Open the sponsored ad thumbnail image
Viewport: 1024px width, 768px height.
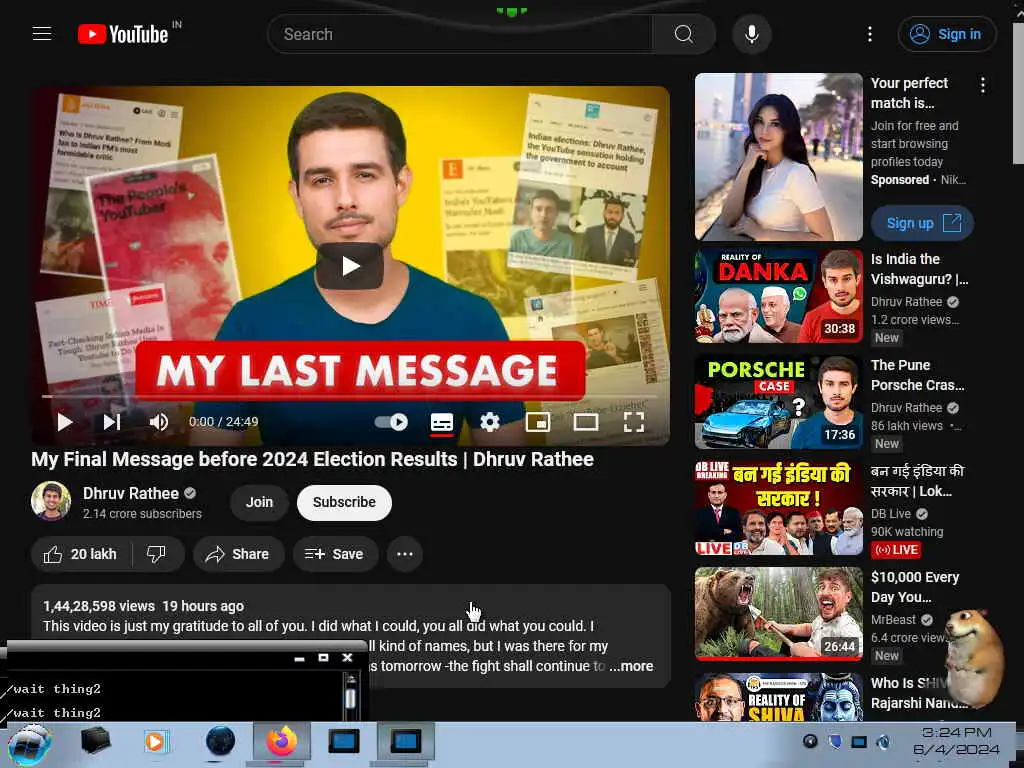tap(778, 157)
